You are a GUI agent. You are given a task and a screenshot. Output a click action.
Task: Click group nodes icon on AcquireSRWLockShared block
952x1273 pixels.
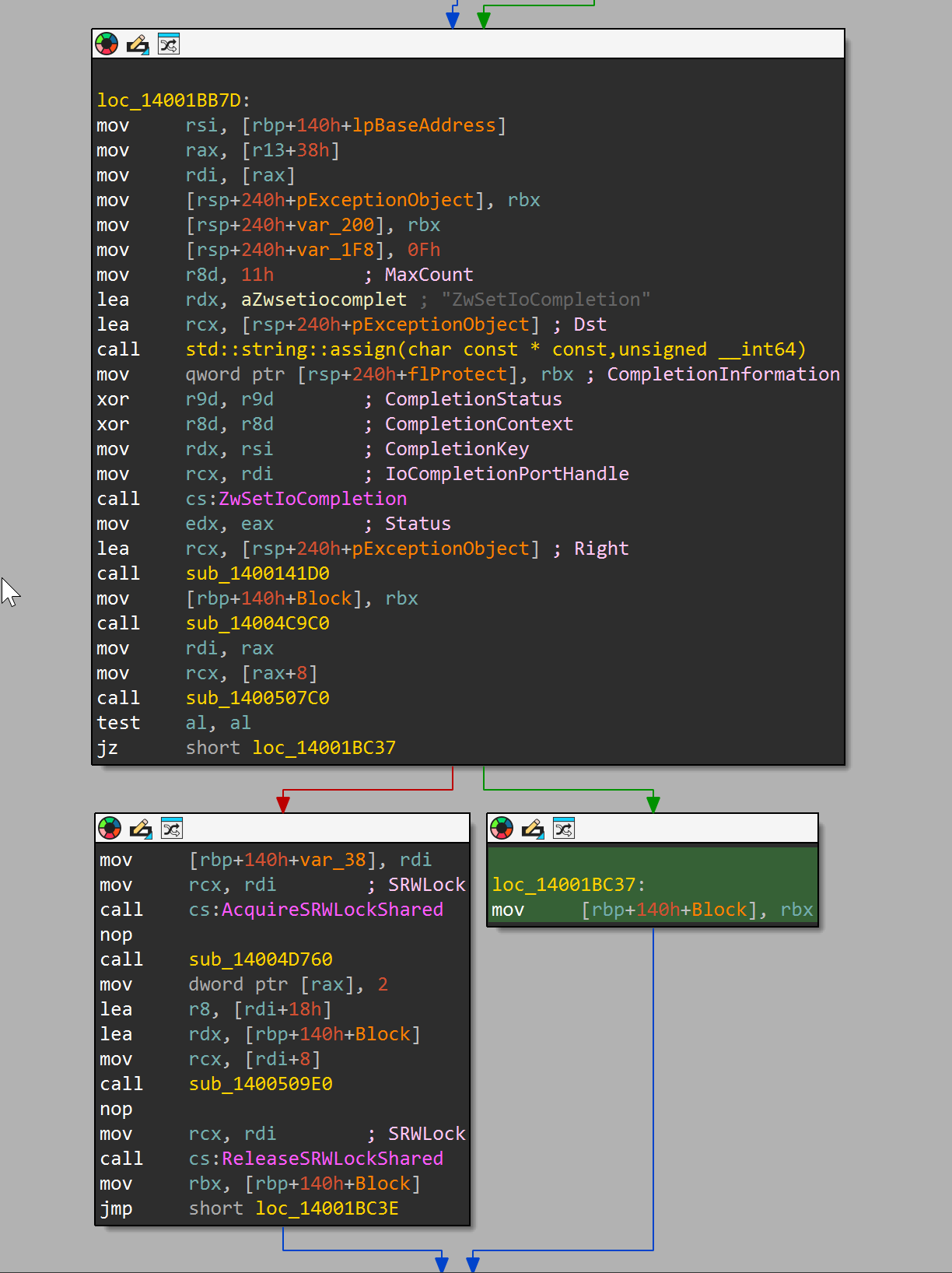pyautogui.click(x=172, y=829)
